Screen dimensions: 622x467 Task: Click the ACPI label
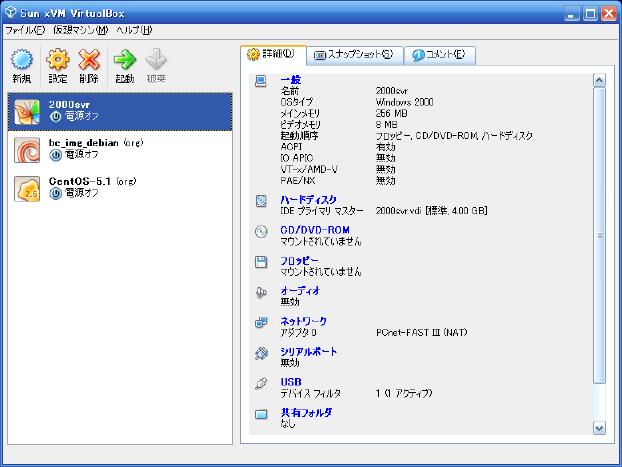(291, 147)
